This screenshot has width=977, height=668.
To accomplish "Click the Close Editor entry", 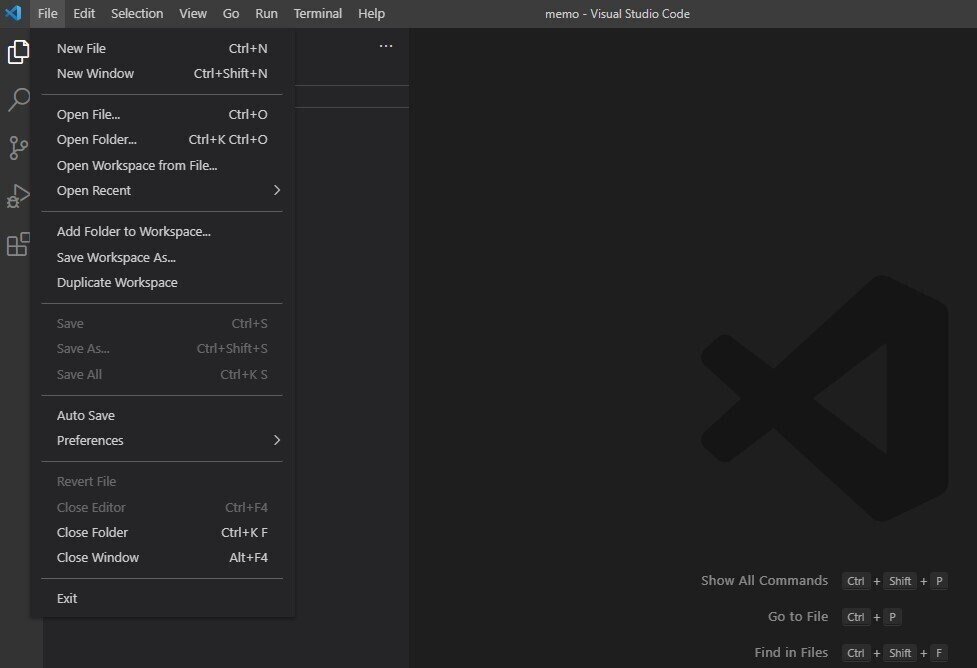I will point(162,507).
